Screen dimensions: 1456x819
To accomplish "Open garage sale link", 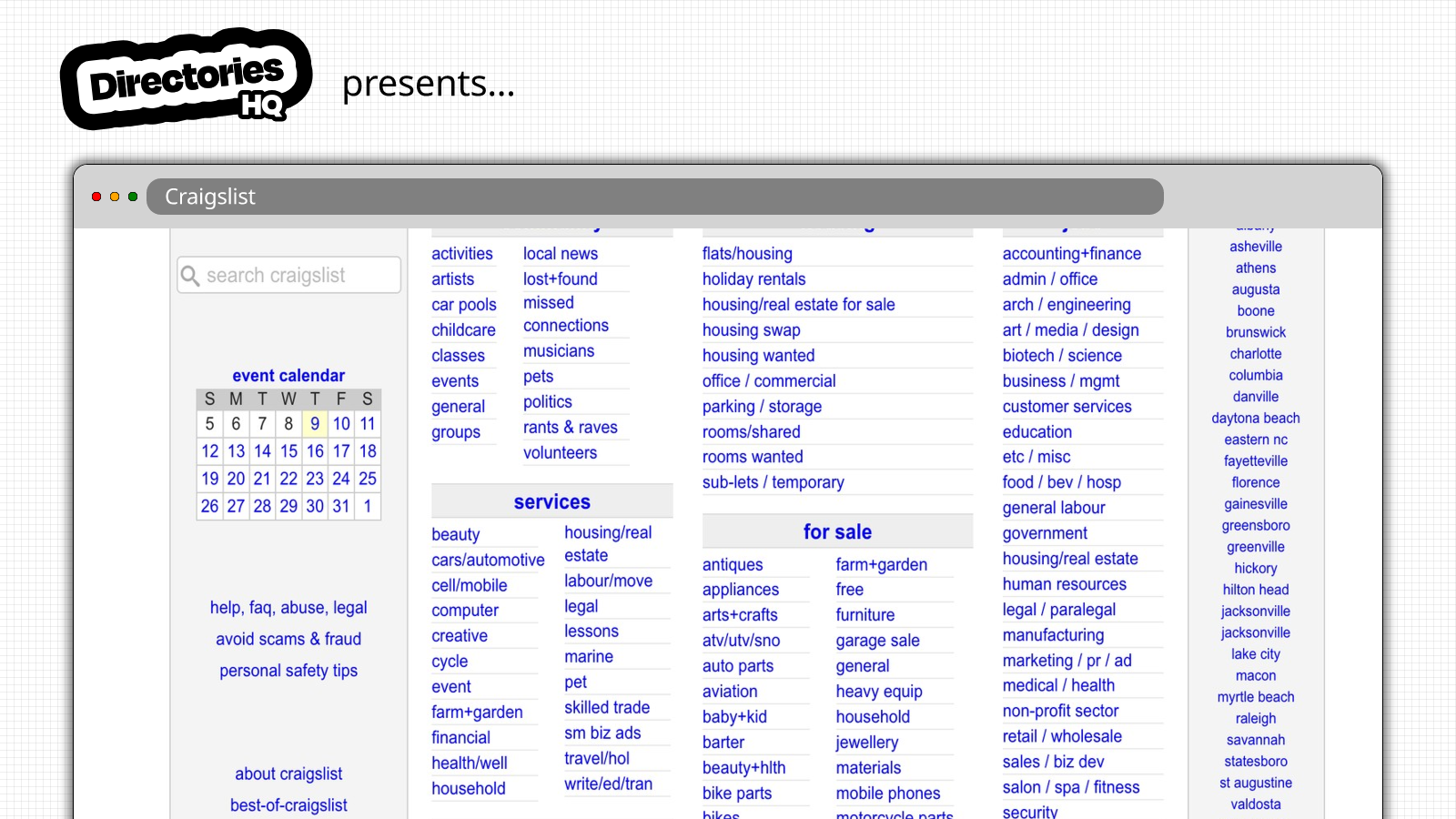I will click(x=878, y=641).
